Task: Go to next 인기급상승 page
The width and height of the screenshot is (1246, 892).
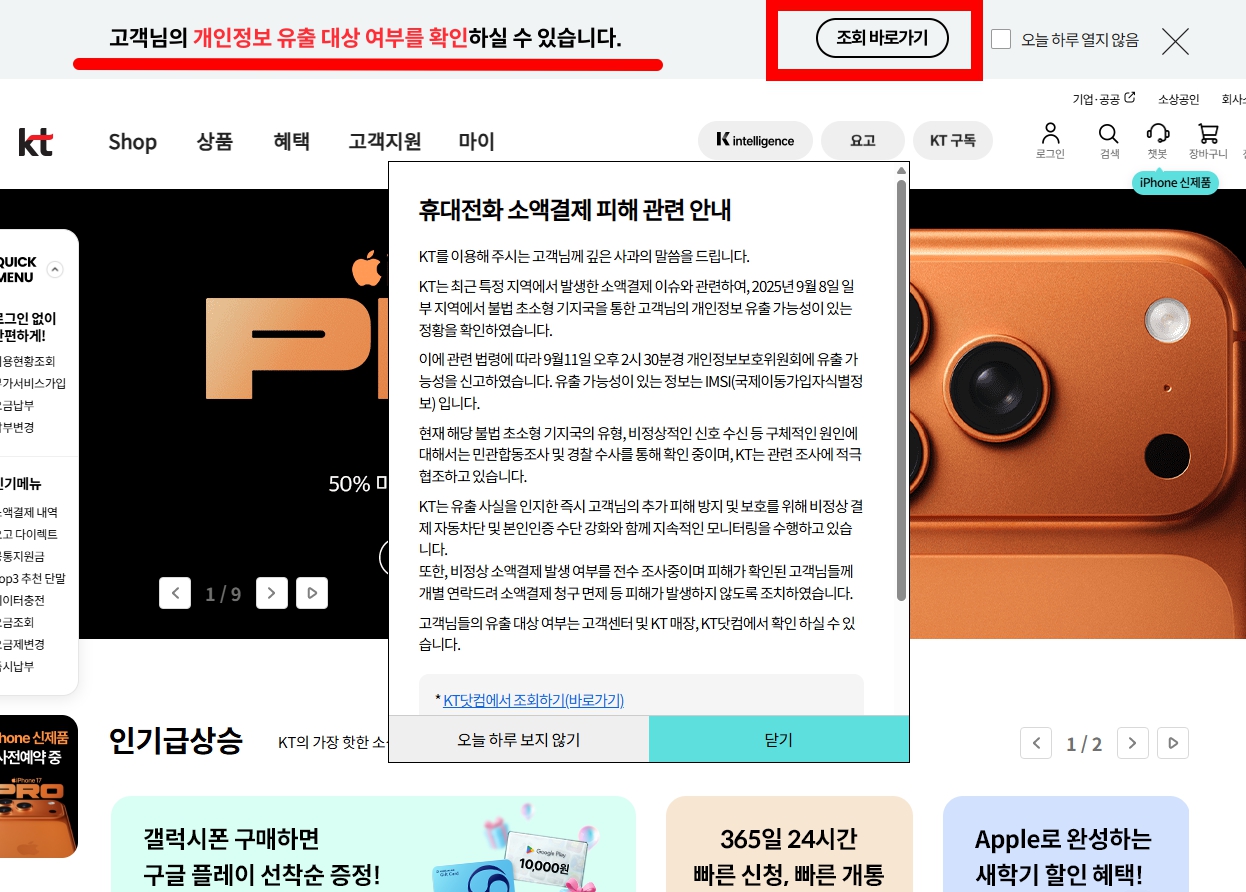Action: [x=1132, y=743]
